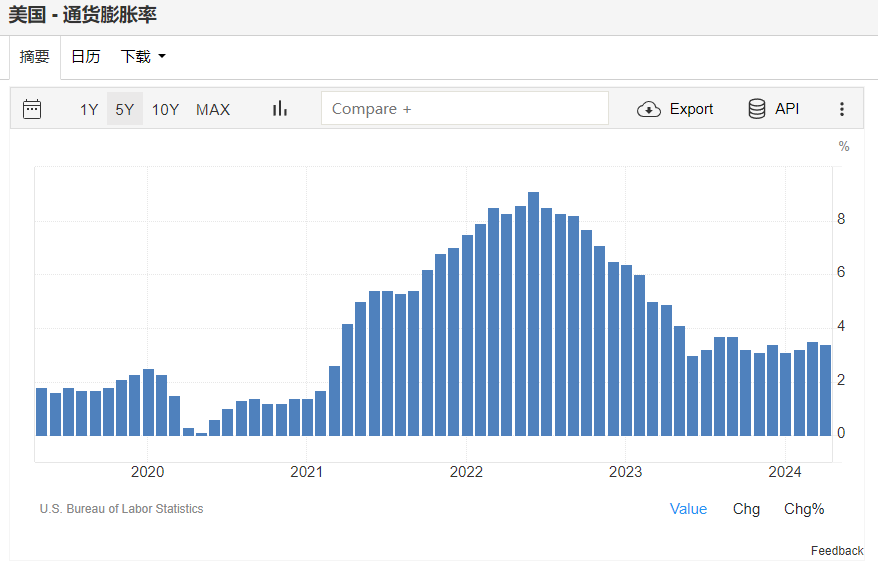The height and width of the screenshot is (562, 878).
Task: Select the MAX time range
Action: (x=213, y=109)
